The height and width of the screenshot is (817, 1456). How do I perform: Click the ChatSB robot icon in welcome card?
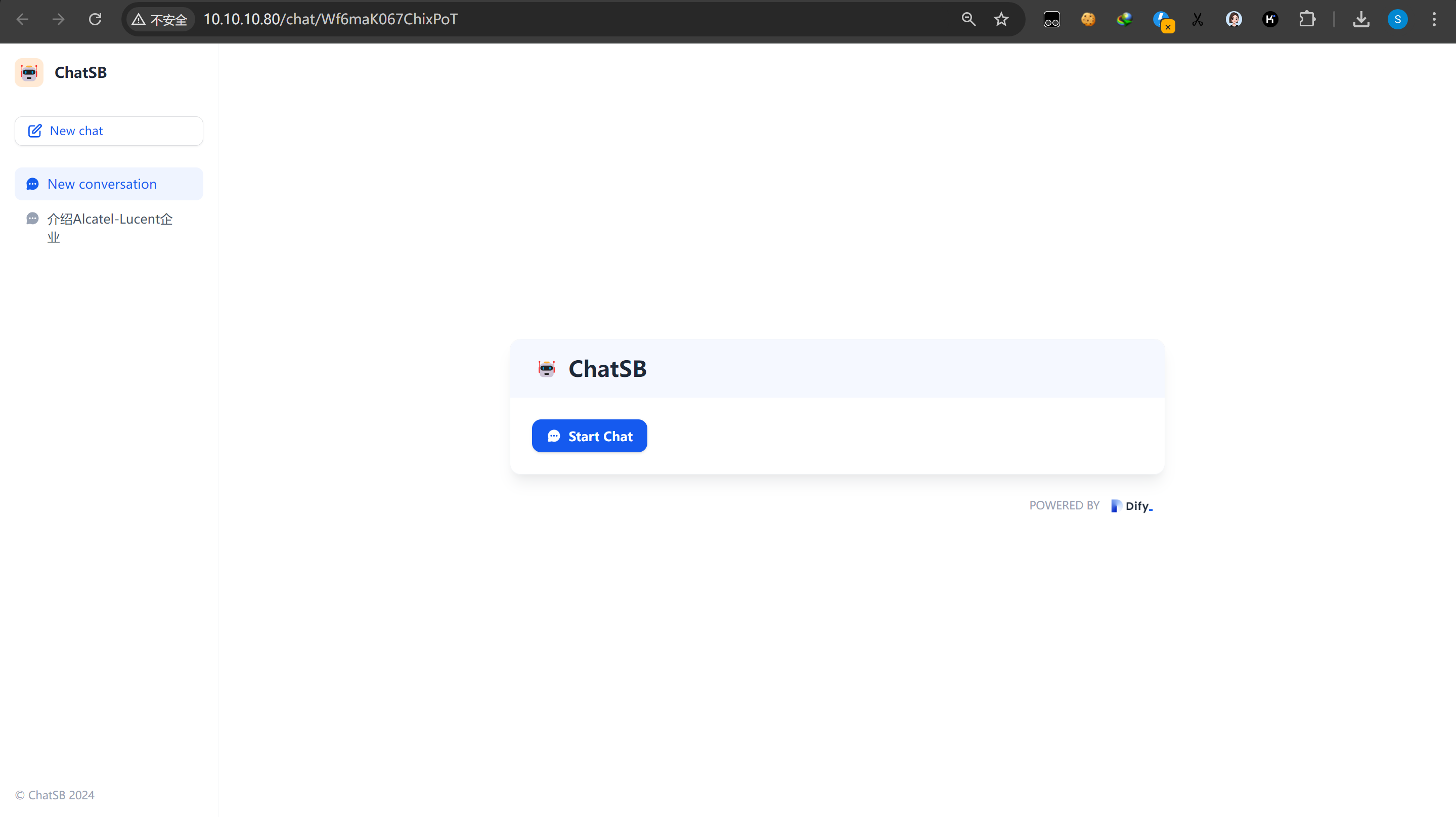[547, 369]
